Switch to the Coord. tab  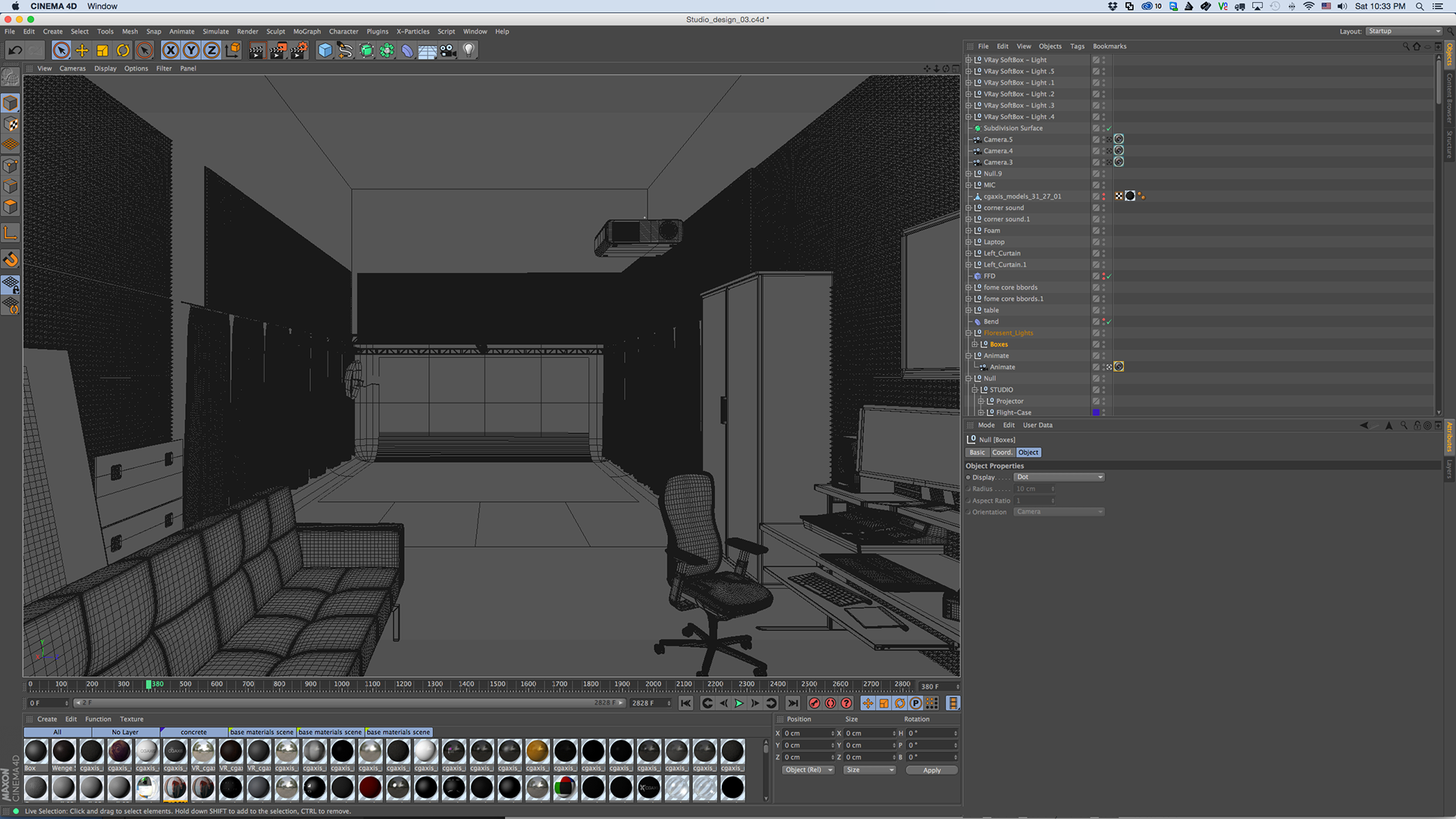point(1002,452)
